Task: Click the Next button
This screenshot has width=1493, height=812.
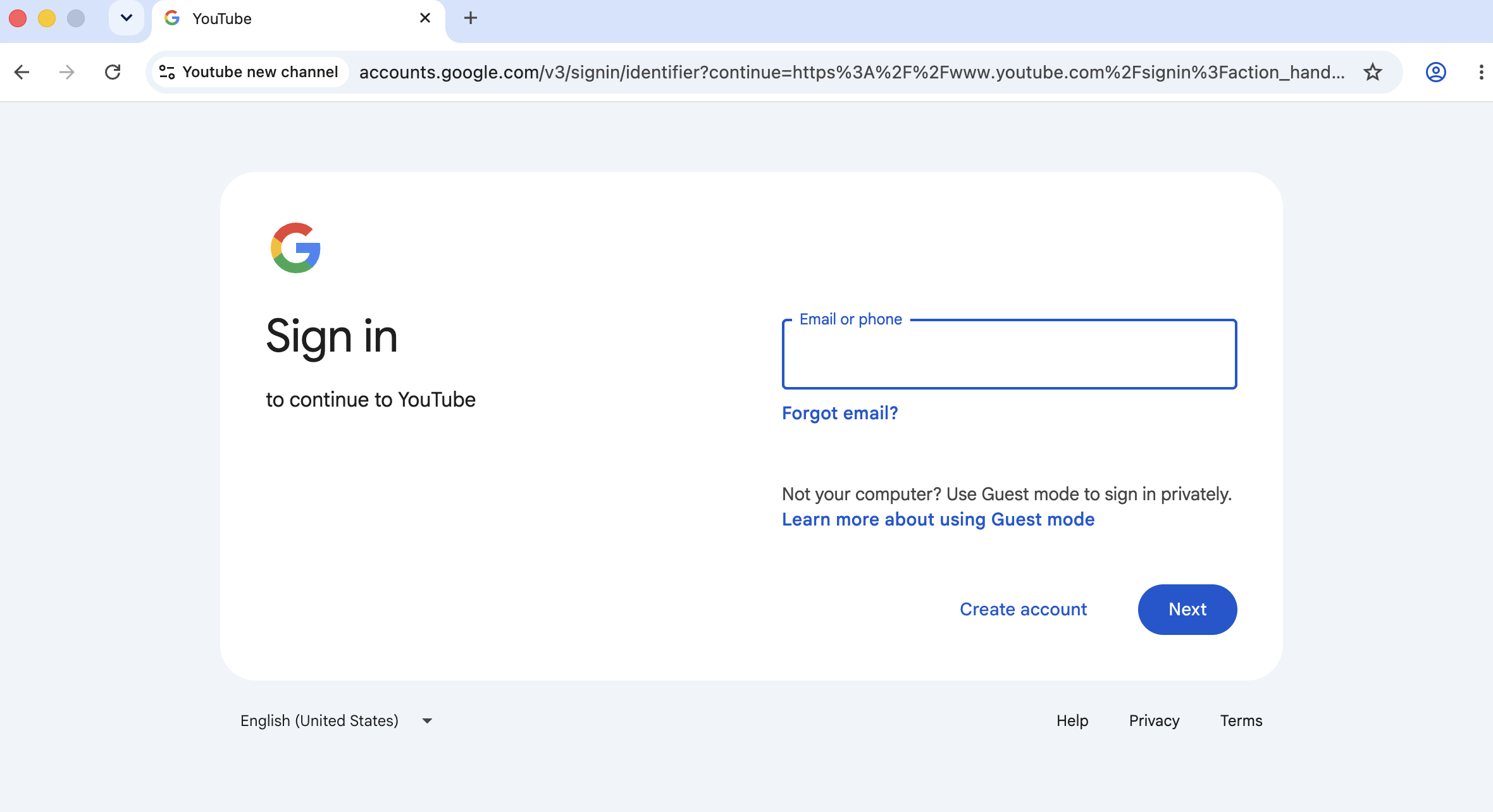Action: click(x=1187, y=609)
